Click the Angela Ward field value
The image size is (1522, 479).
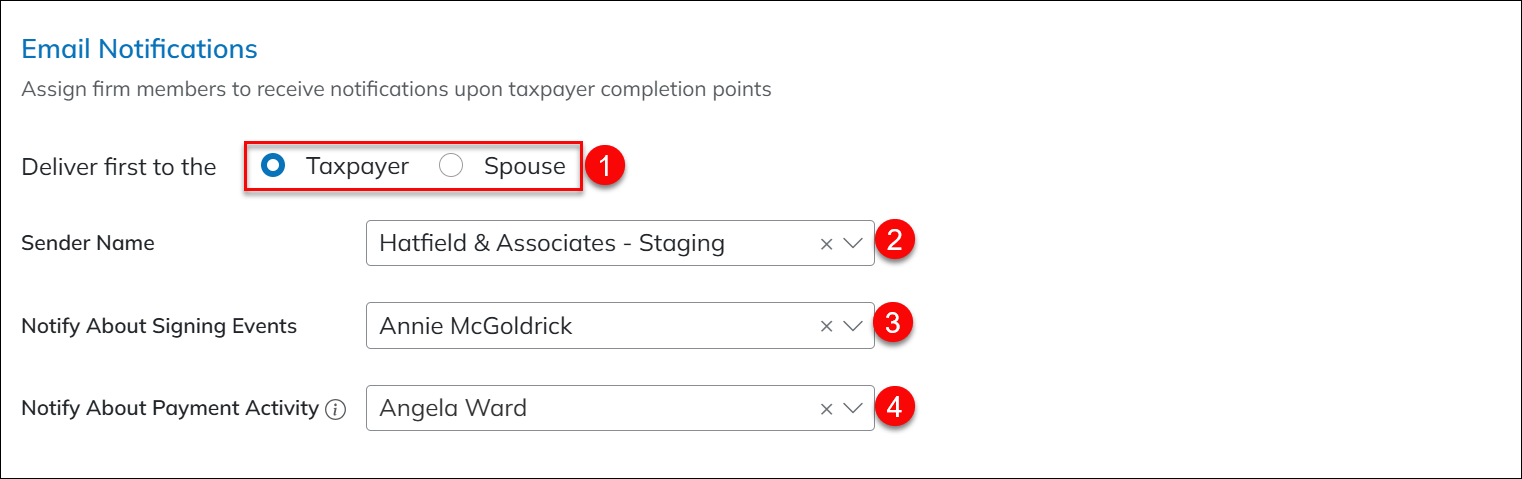pyautogui.click(x=453, y=408)
